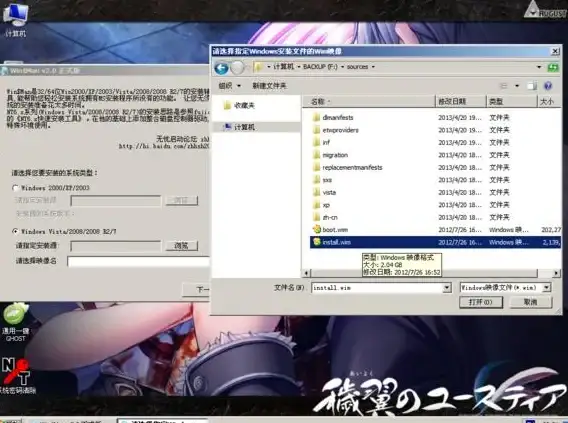The height and width of the screenshot is (423, 568).
Task: Click in the 文件名 input field
Action: pos(377,288)
